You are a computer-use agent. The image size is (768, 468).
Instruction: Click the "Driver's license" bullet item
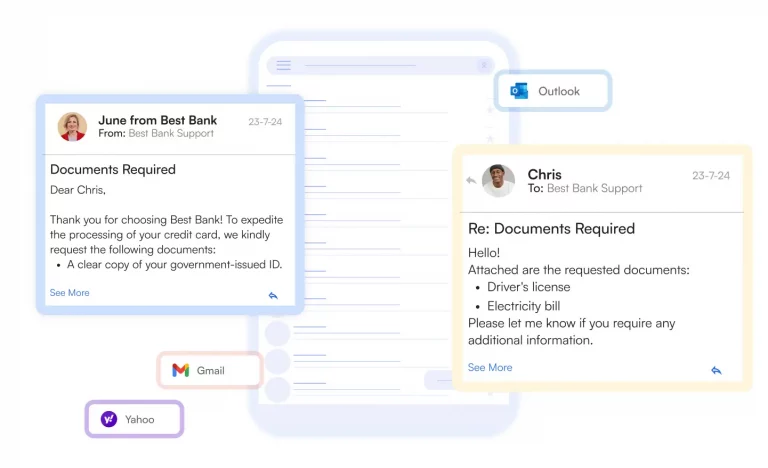point(528,287)
